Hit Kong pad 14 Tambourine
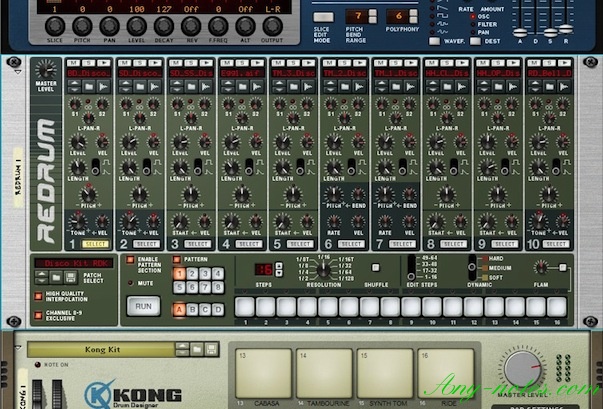 pyautogui.click(x=324, y=373)
